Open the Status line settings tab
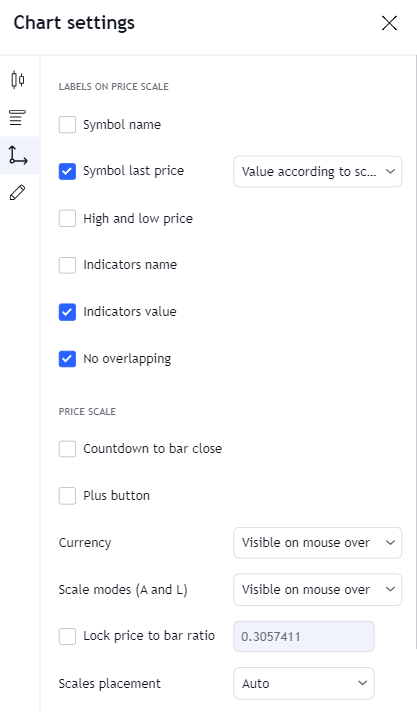This screenshot has width=417, height=712. coord(18,118)
